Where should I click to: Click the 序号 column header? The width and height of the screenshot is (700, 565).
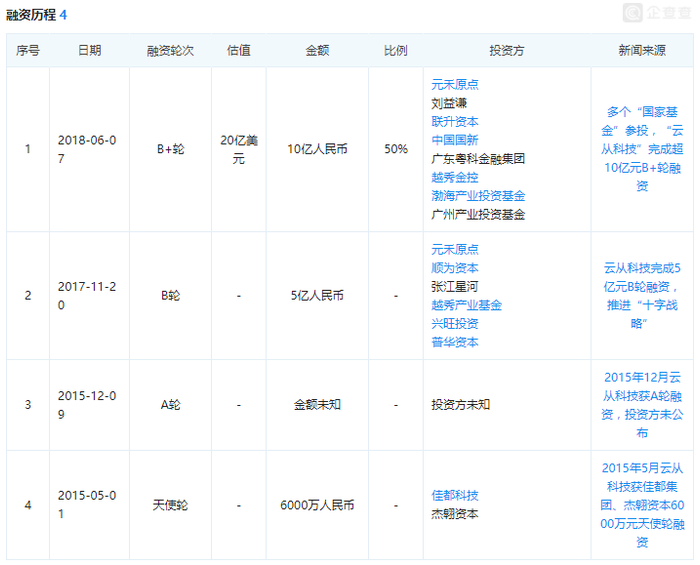click(28, 50)
